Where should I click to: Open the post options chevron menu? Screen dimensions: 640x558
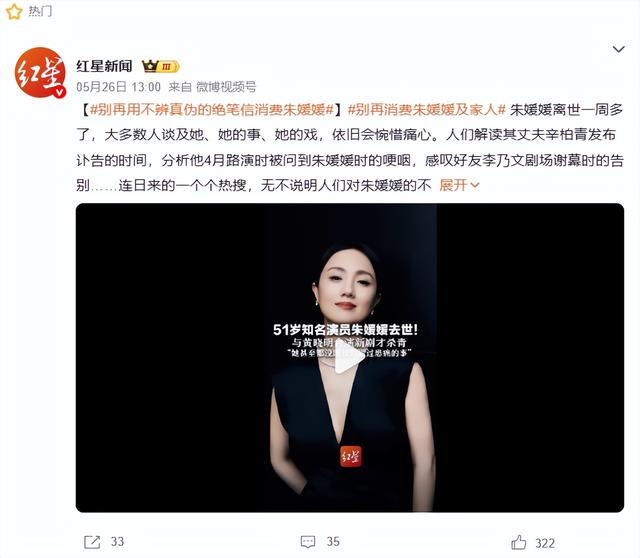619,49
